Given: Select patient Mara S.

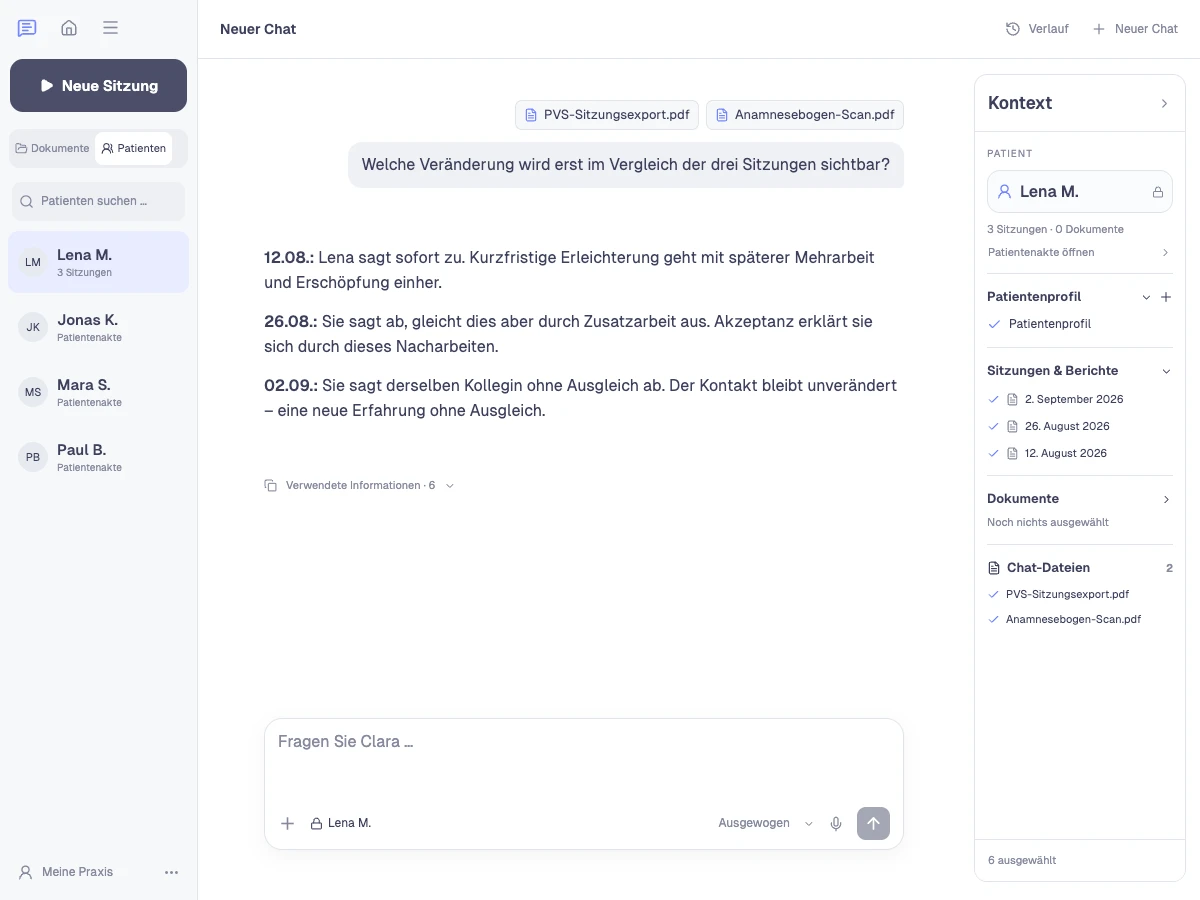Looking at the screenshot, I should pos(98,392).
